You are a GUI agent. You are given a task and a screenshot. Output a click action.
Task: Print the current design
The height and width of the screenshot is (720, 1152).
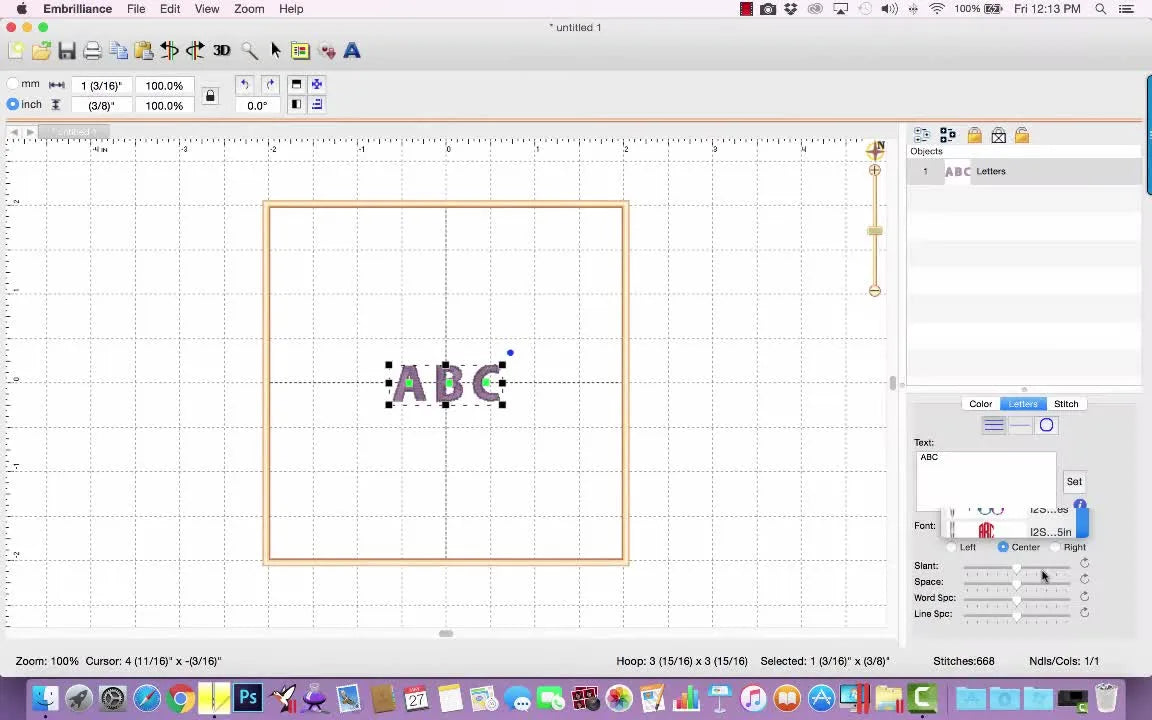click(x=93, y=51)
